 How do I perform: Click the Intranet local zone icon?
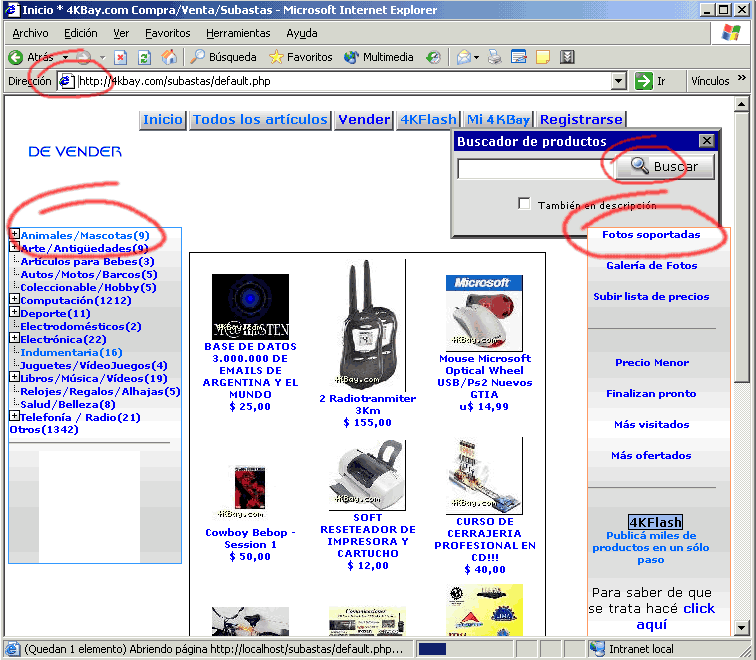pos(597,649)
